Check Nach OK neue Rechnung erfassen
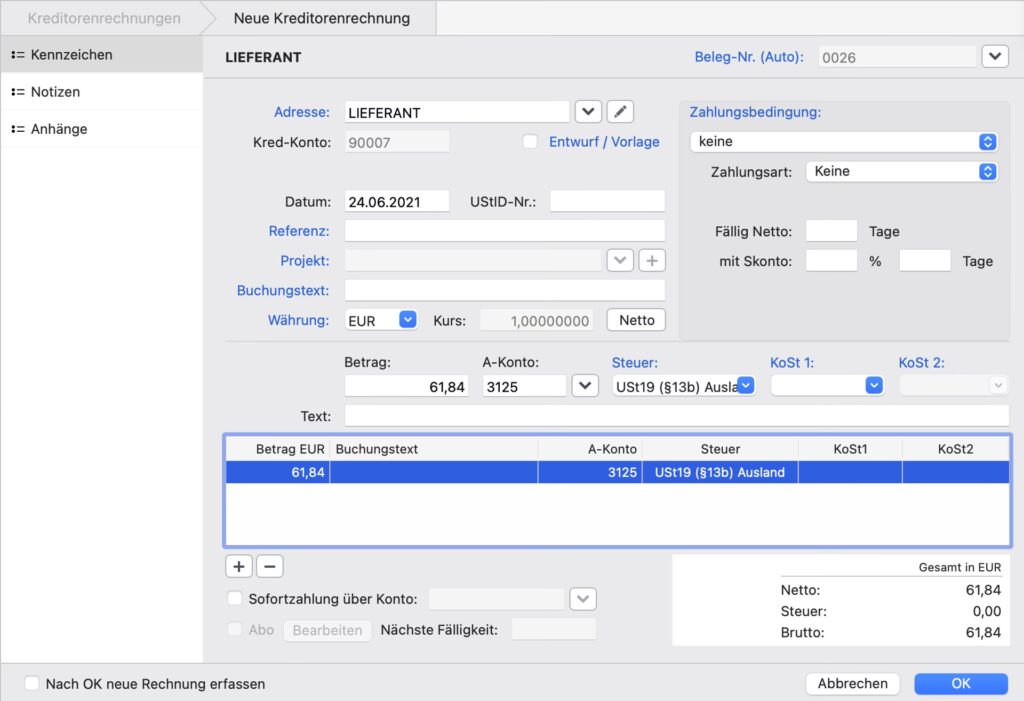The height and width of the screenshot is (701, 1024). click(x=32, y=684)
